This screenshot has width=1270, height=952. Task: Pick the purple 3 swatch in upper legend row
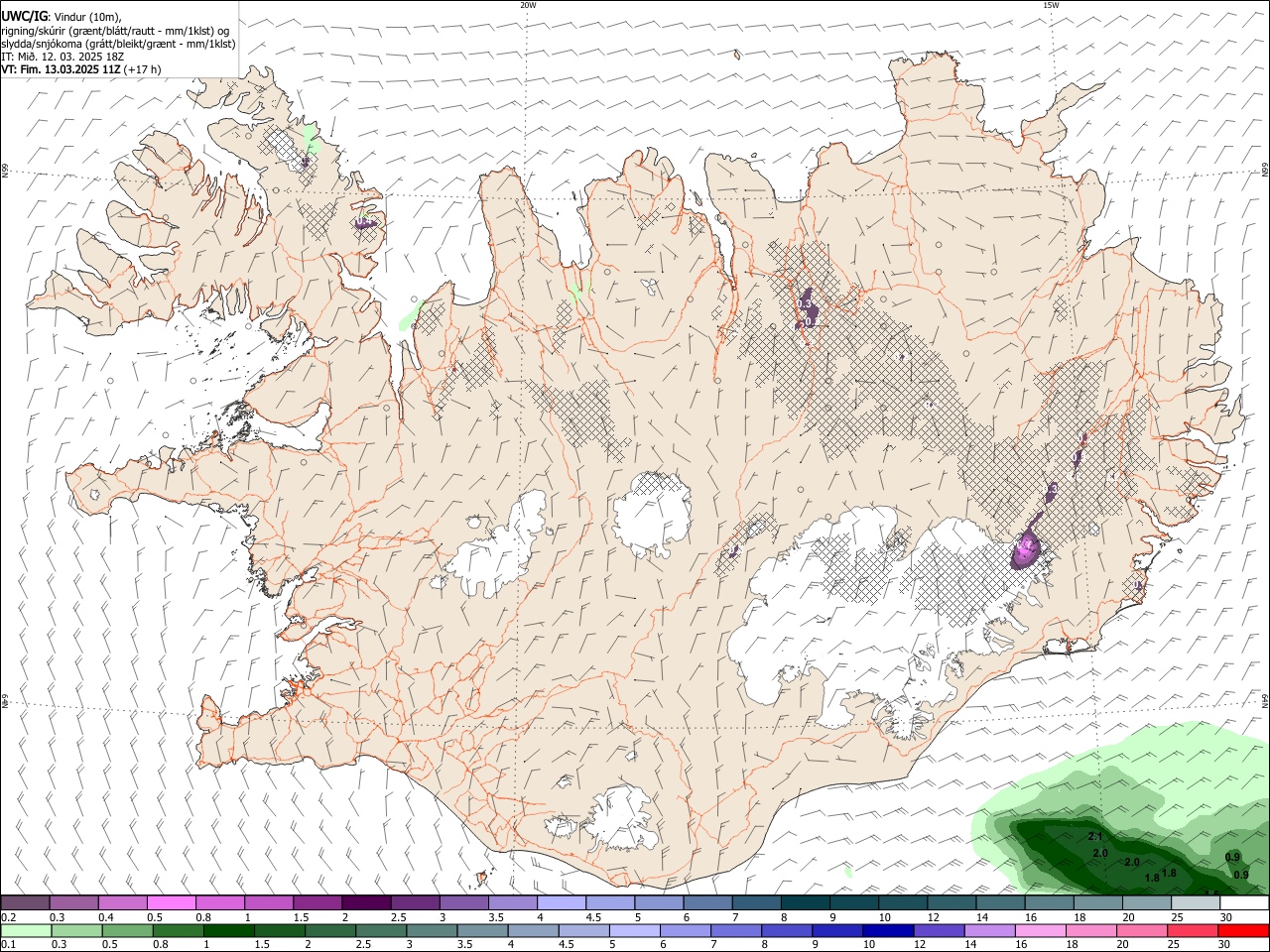463,903
